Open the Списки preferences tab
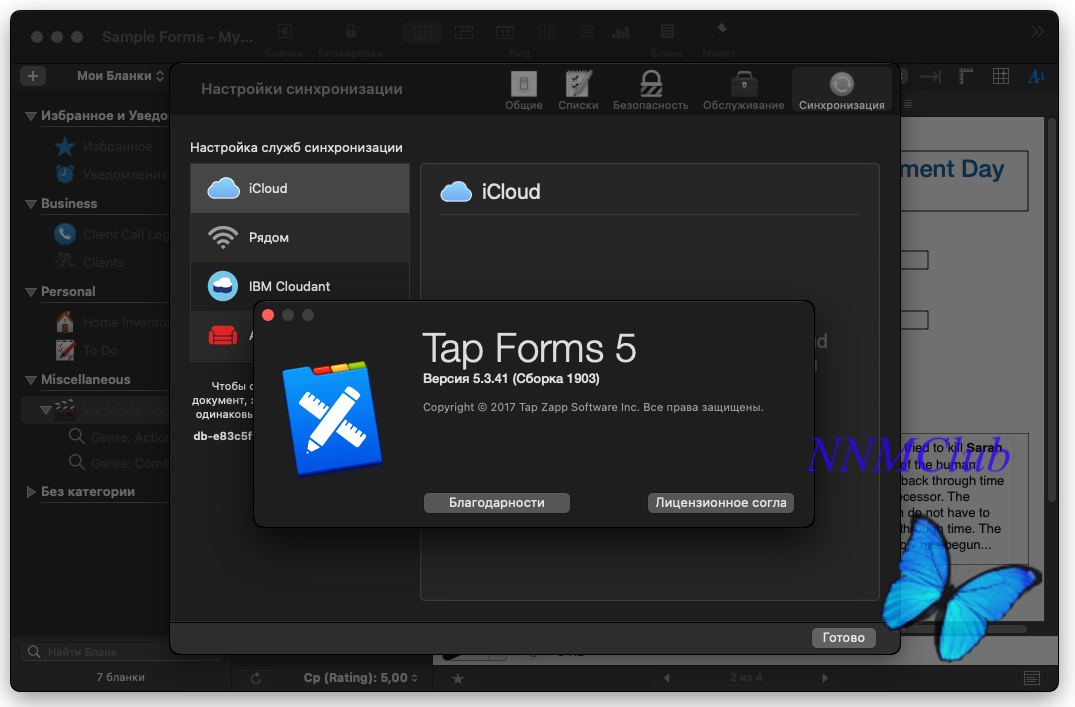The height and width of the screenshot is (707, 1075). (x=578, y=91)
